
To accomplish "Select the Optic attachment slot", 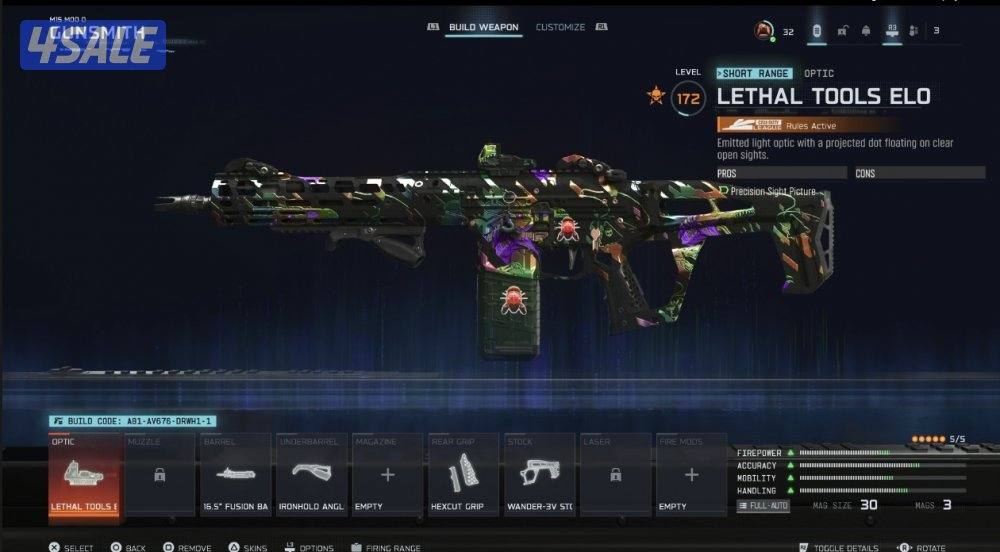I will pos(84,474).
